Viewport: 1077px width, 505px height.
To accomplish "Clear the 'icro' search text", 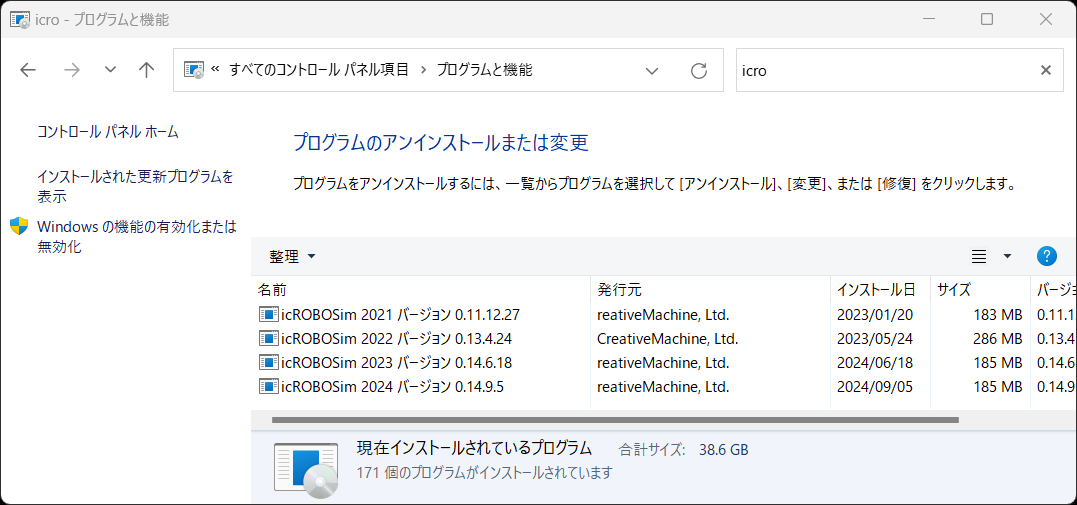I will (x=1045, y=70).
